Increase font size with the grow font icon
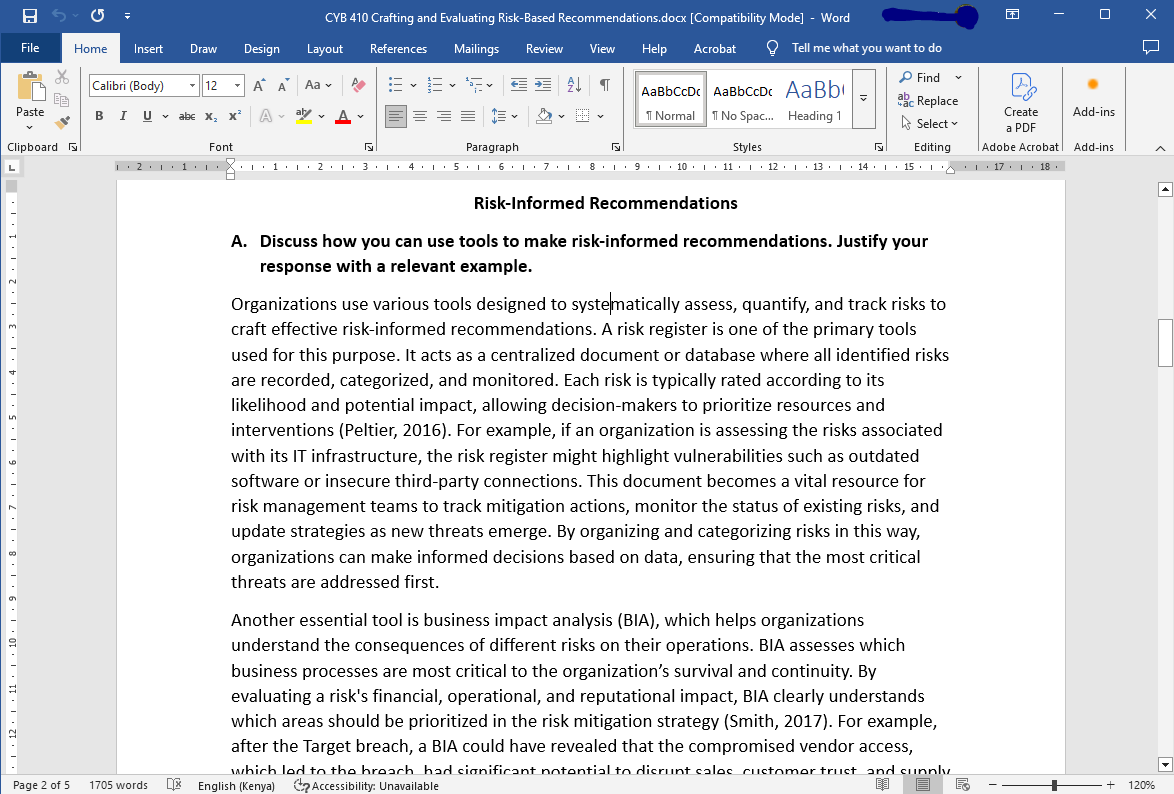Image resolution: width=1174 pixels, height=794 pixels. (x=259, y=85)
